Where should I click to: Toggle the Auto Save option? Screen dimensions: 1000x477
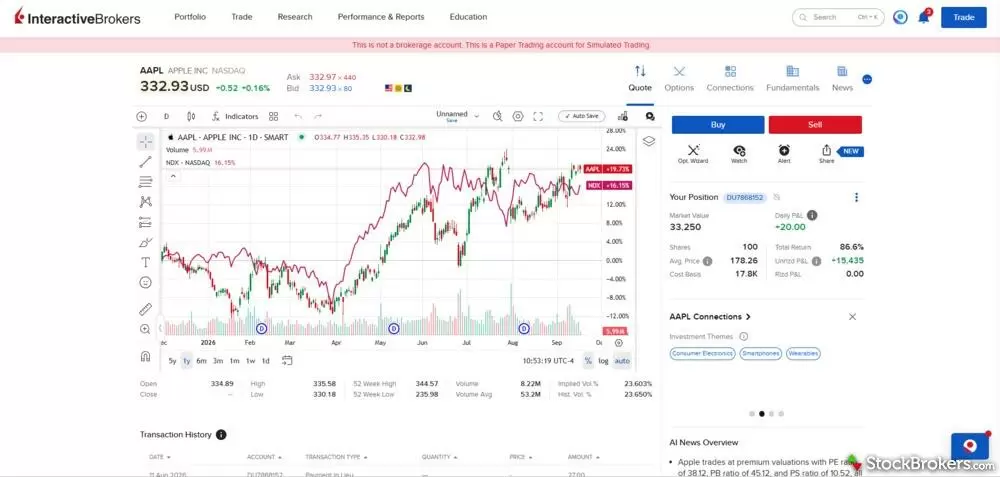[x=582, y=116]
